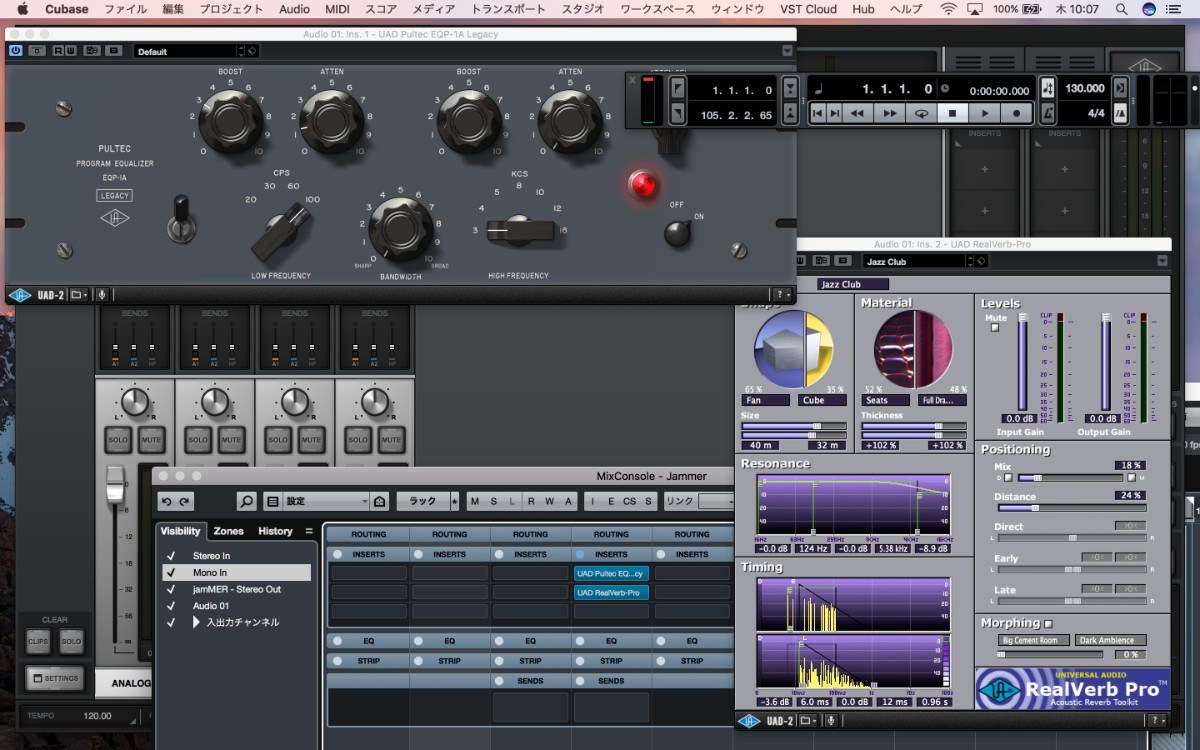1200x750 pixels.
Task: Click the Wi-Fi icon in the menu bar
Action: (948, 9)
